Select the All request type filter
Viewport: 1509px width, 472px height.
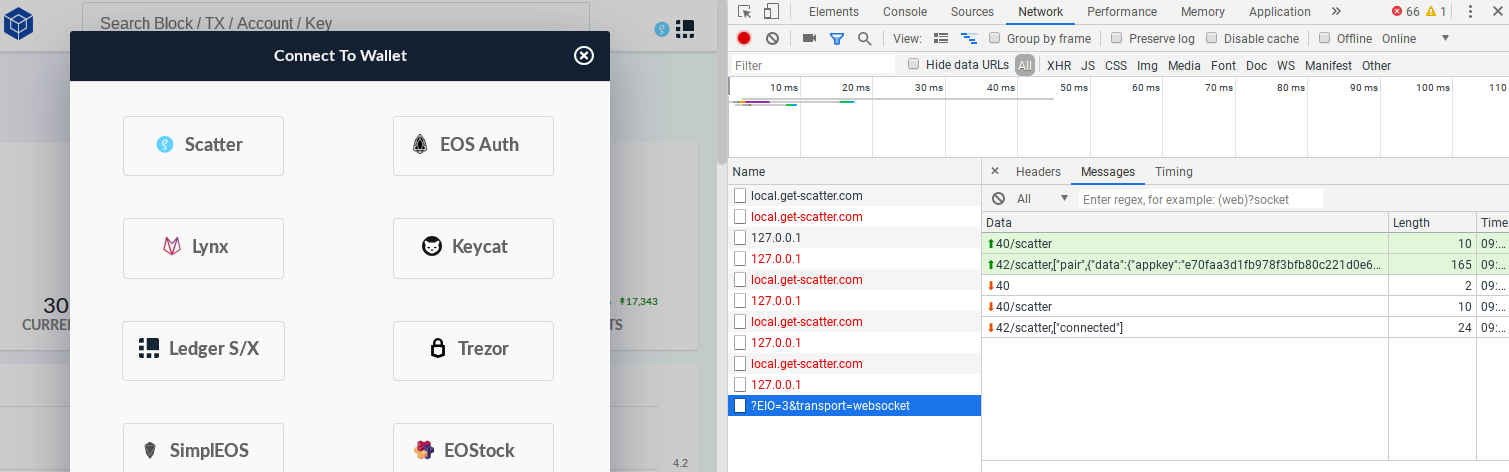tap(1025, 65)
